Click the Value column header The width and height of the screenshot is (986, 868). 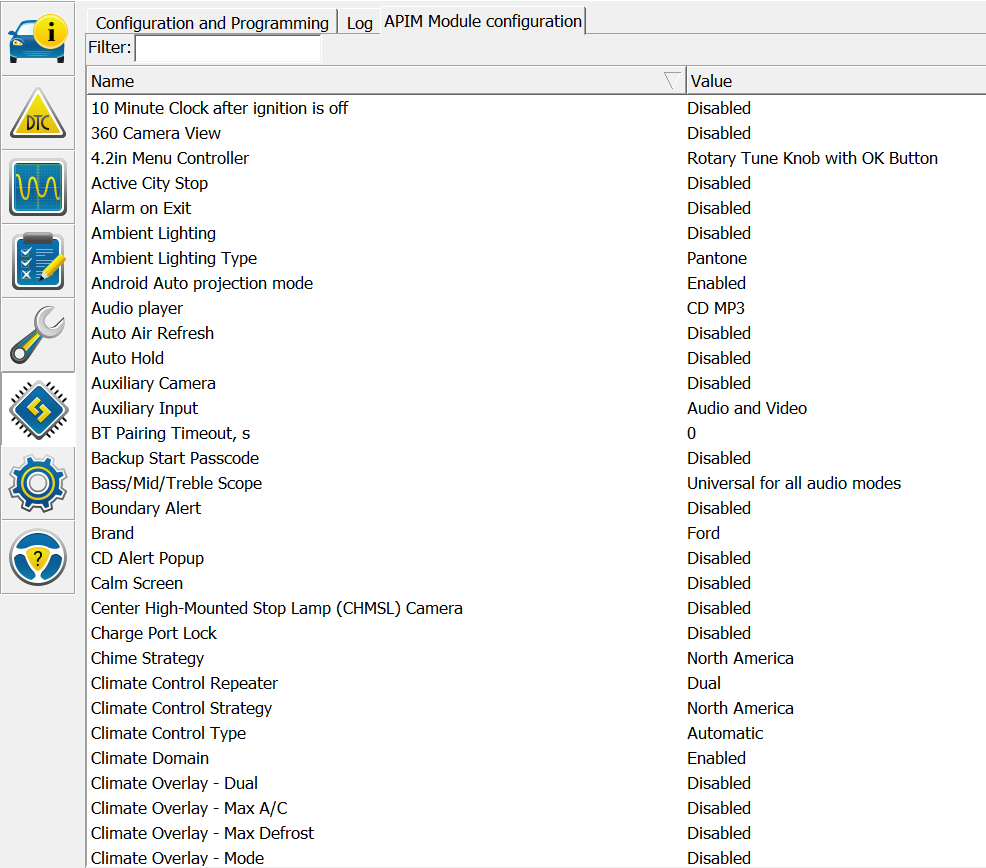pos(835,81)
